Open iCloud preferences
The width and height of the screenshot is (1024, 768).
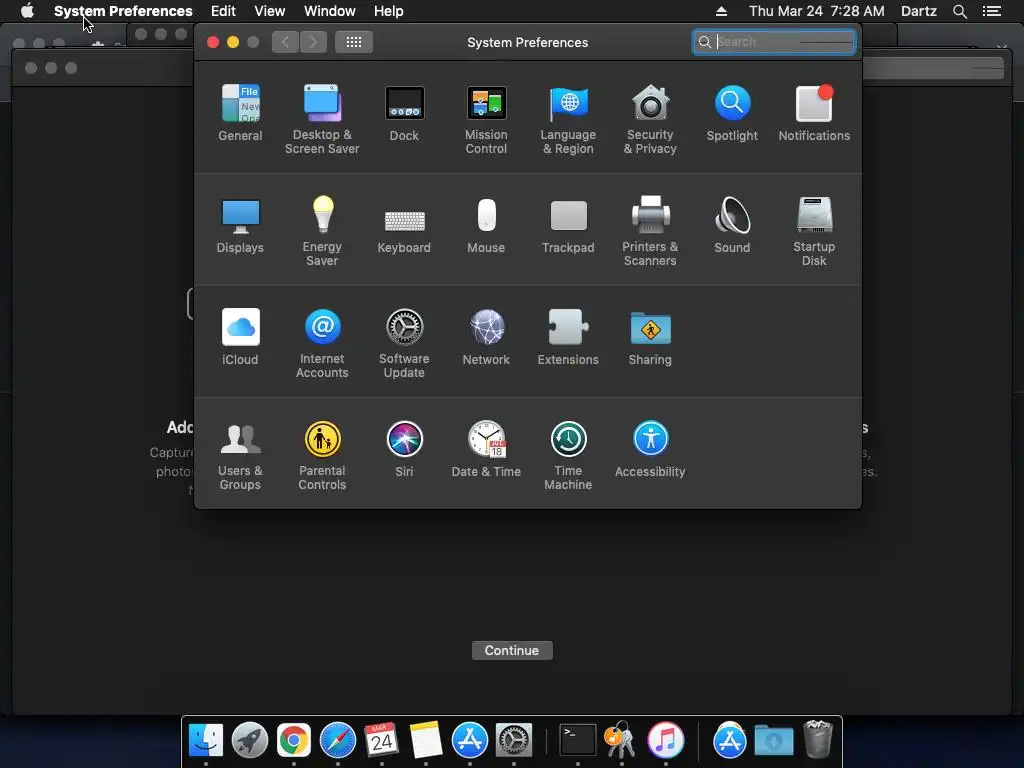240,337
